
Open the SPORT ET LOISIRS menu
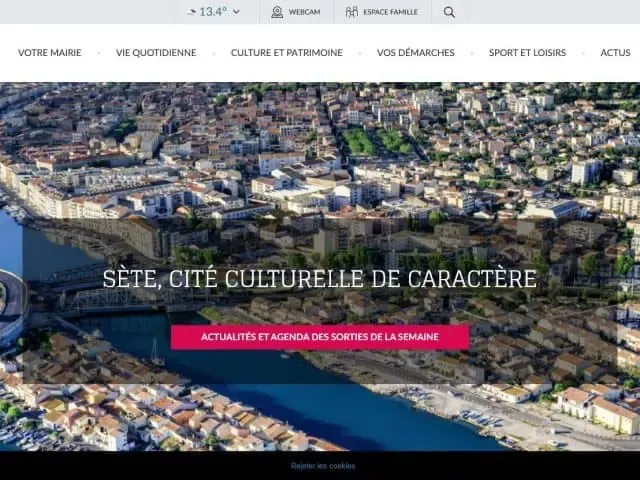tap(527, 53)
